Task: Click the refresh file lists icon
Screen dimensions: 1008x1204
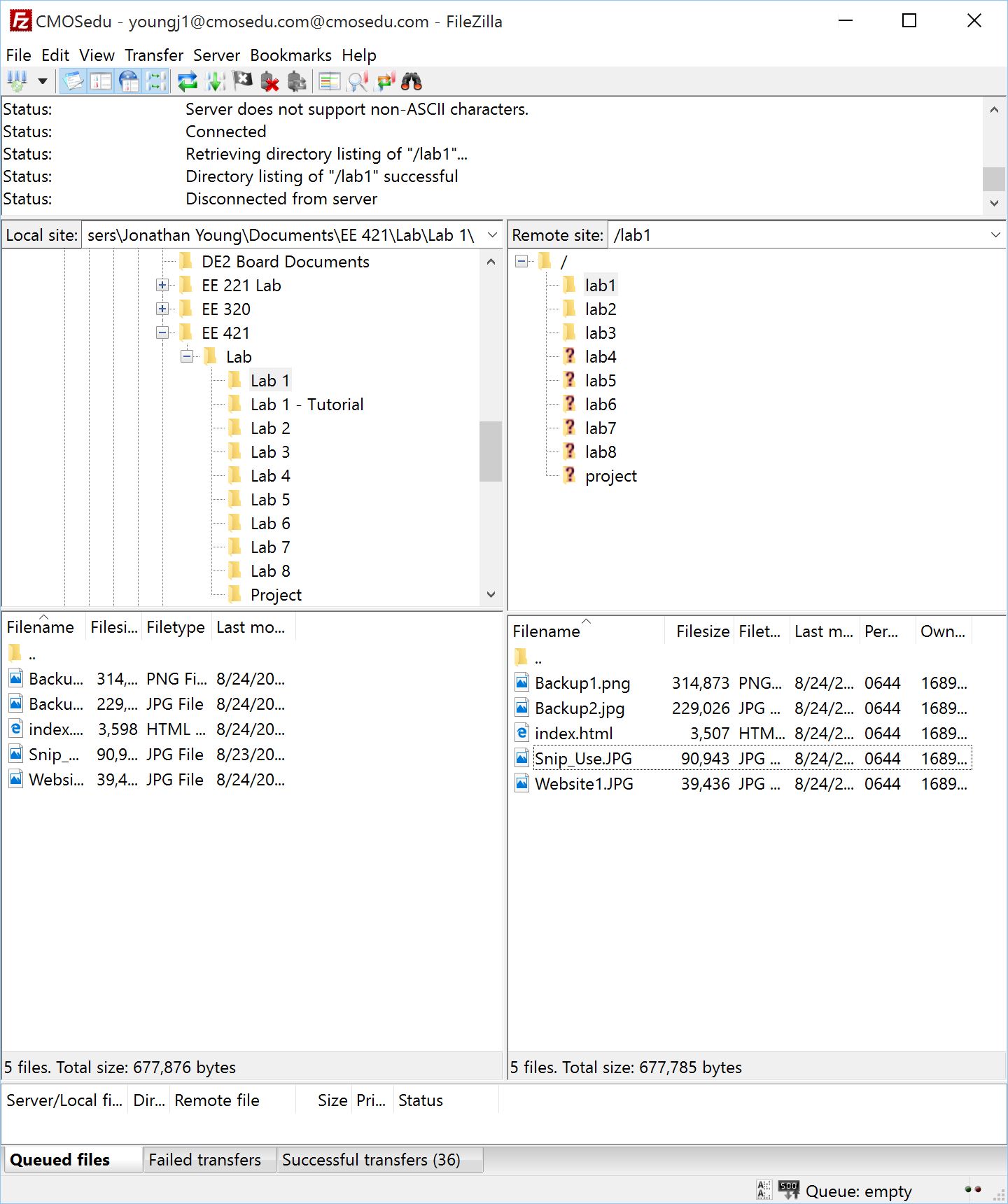Action: pyautogui.click(x=187, y=82)
